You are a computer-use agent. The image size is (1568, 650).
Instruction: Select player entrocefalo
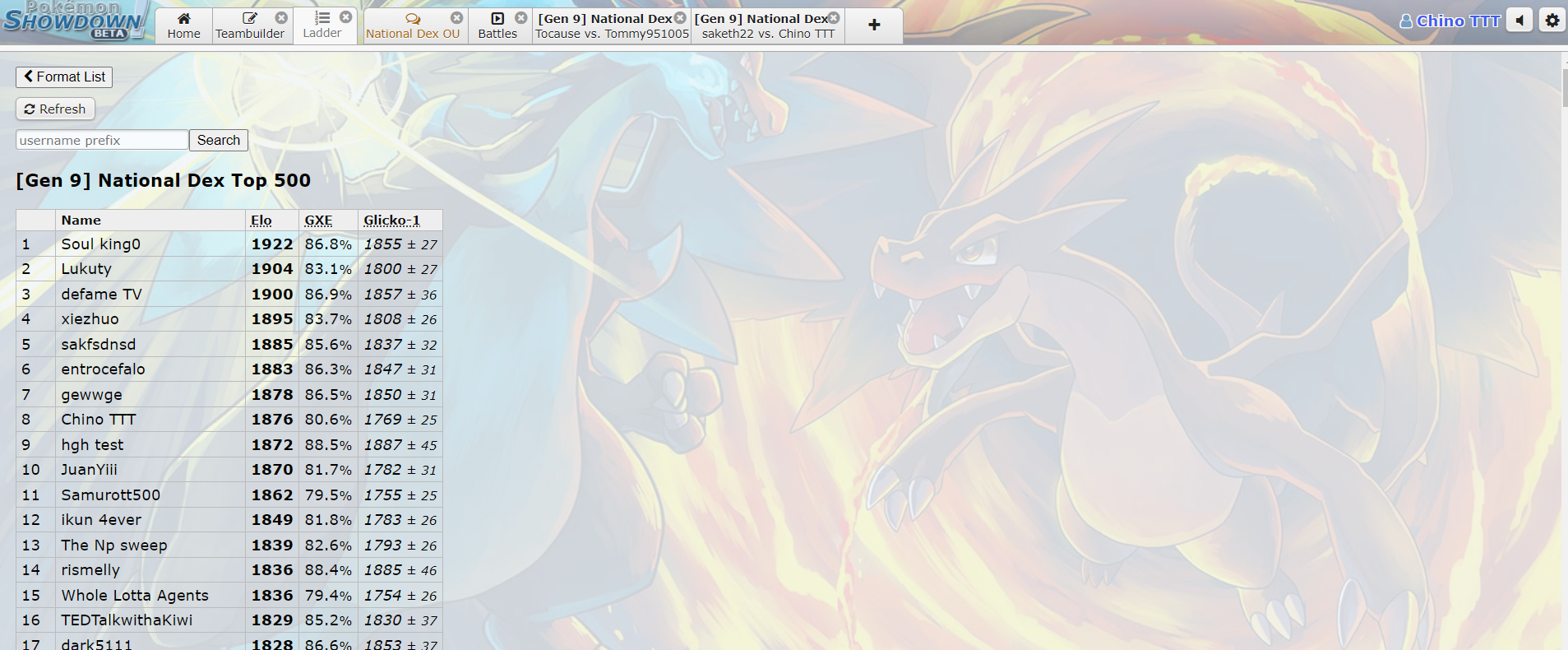pyautogui.click(x=103, y=369)
